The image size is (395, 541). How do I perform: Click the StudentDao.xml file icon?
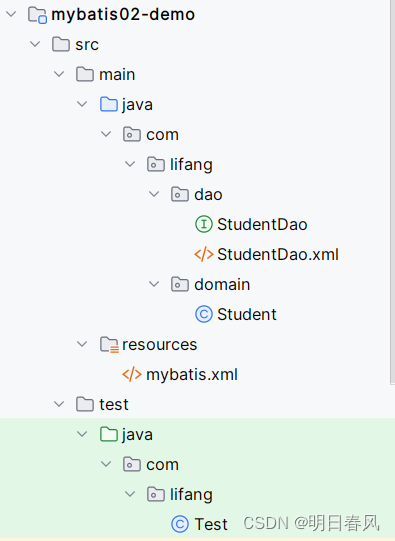[204, 254]
